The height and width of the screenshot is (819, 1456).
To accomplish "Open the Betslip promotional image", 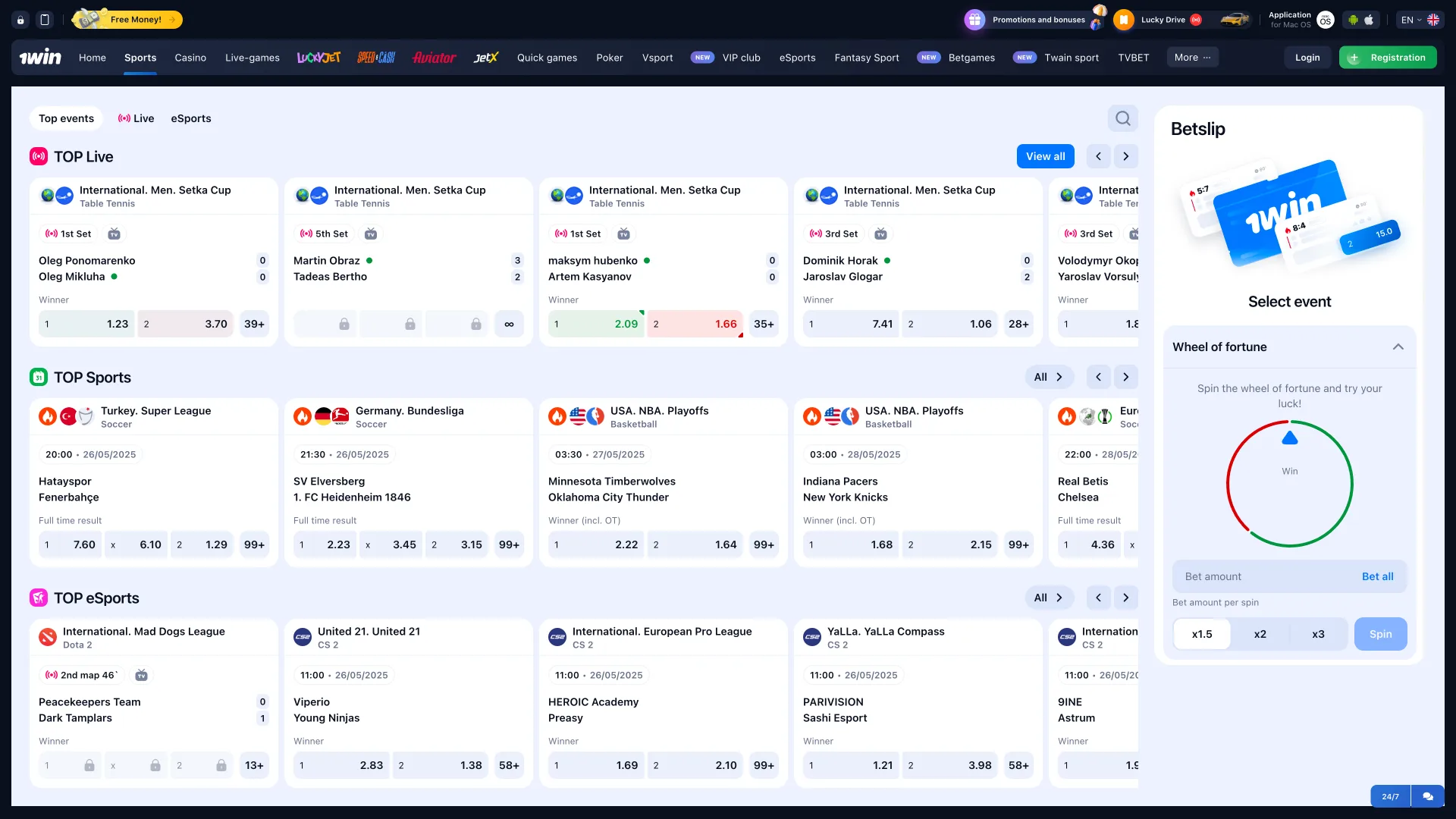I will pyautogui.click(x=1289, y=216).
